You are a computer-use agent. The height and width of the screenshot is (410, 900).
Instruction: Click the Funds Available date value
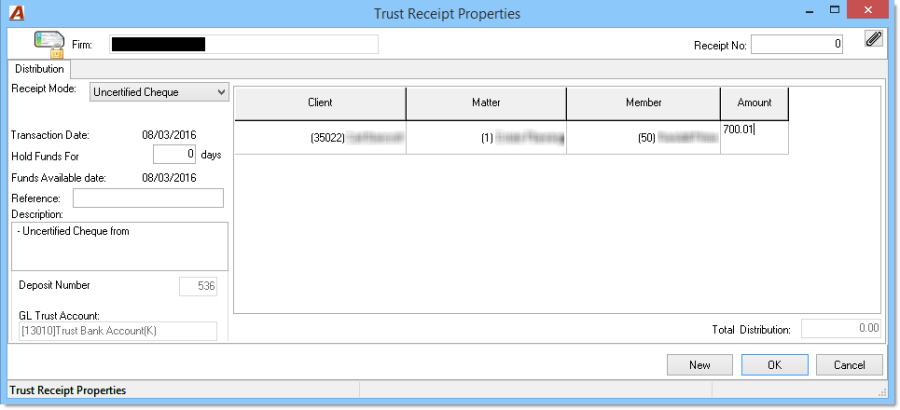coord(169,177)
